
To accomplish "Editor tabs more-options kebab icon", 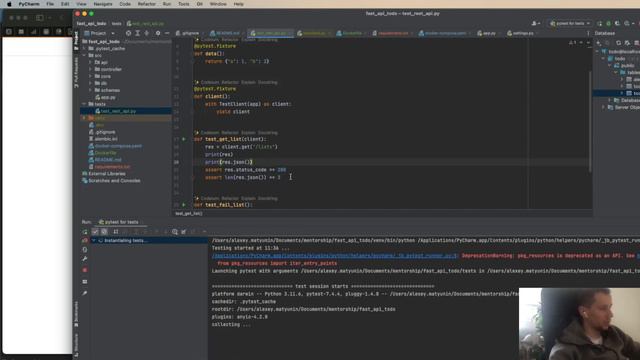I will [x=588, y=33].
